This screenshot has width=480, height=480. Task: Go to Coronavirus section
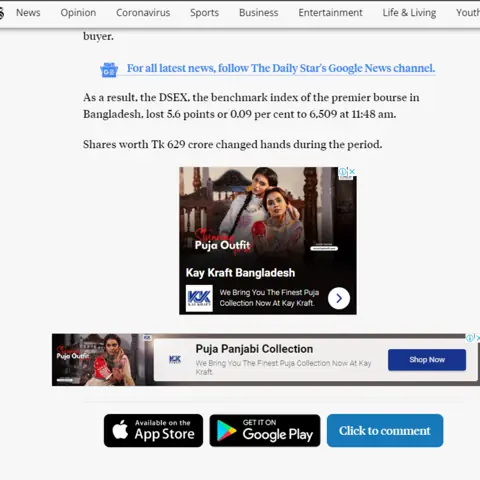pyautogui.click(x=143, y=13)
